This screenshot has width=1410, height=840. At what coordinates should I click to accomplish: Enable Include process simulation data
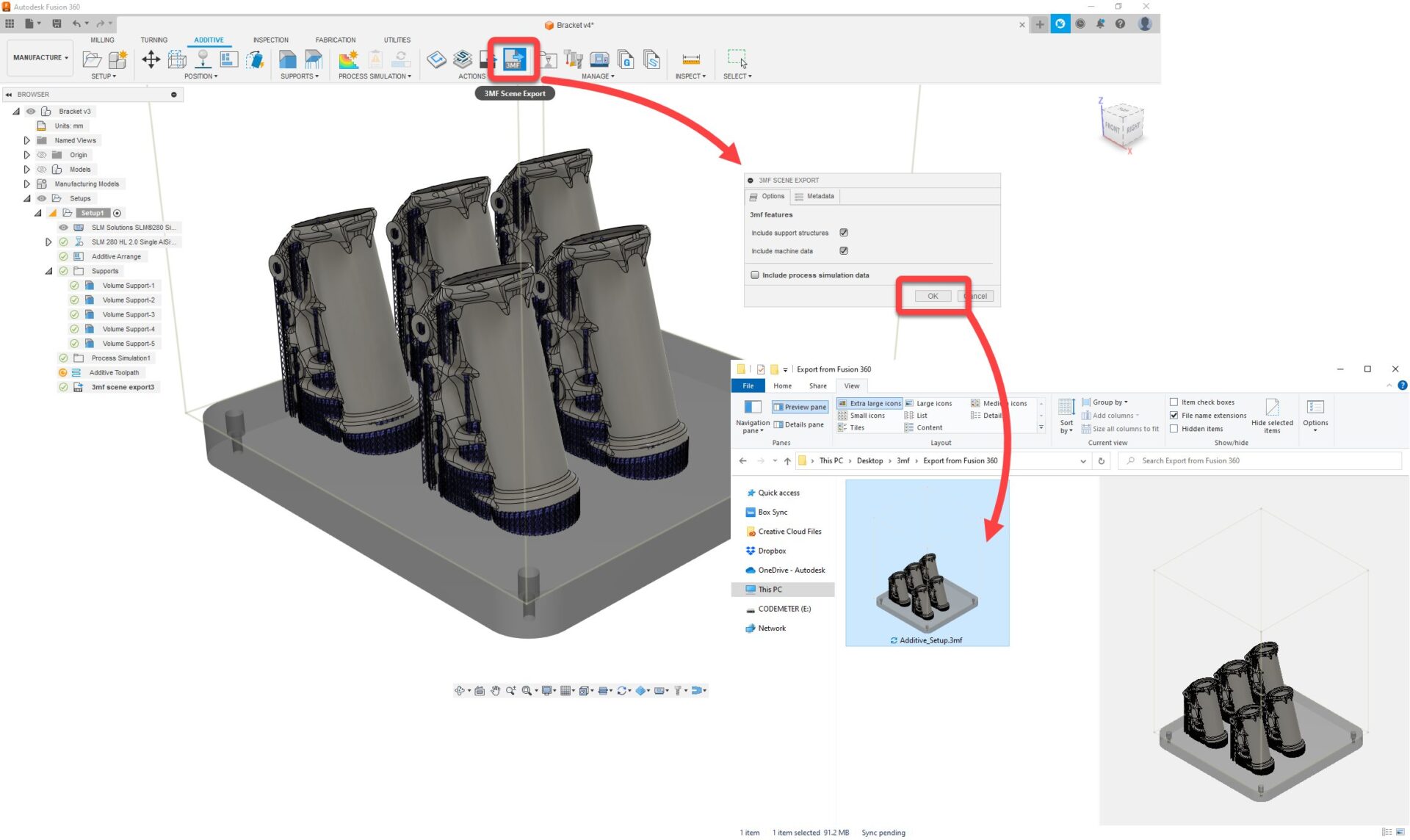click(755, 275)
